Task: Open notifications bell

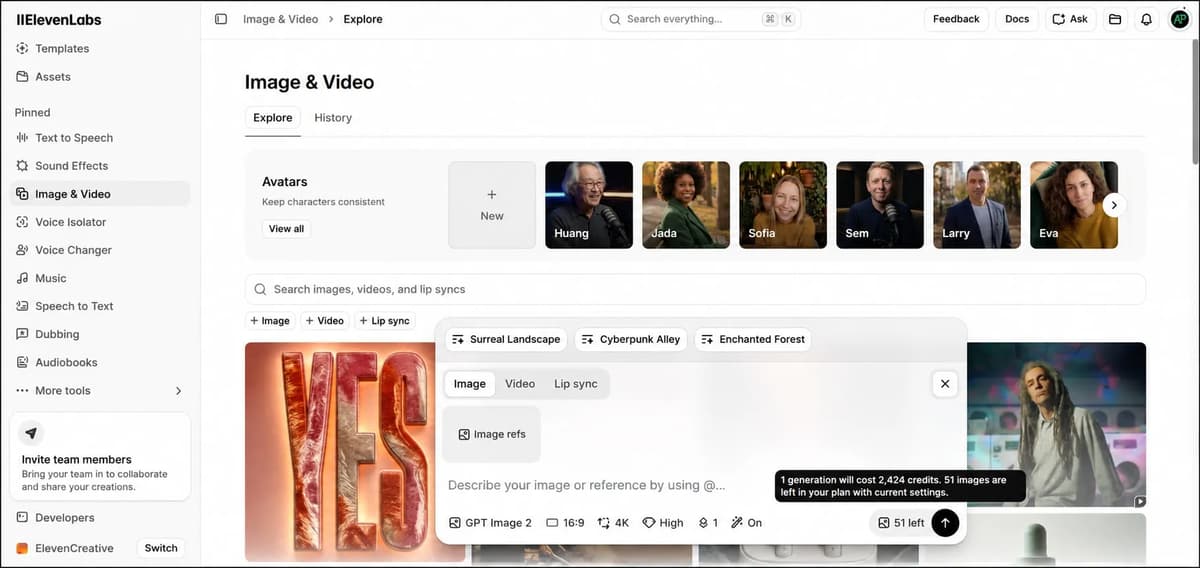Action: [1147, 19]
